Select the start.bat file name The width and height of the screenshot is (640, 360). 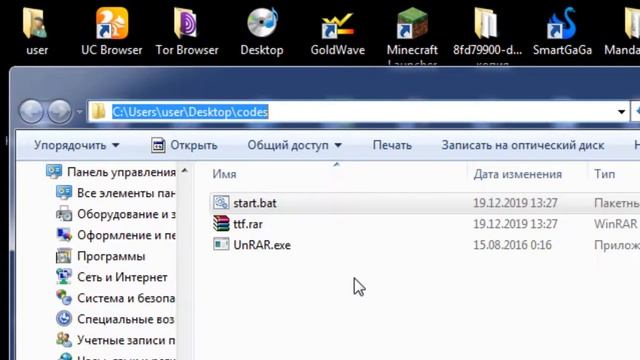coord(255,203)
